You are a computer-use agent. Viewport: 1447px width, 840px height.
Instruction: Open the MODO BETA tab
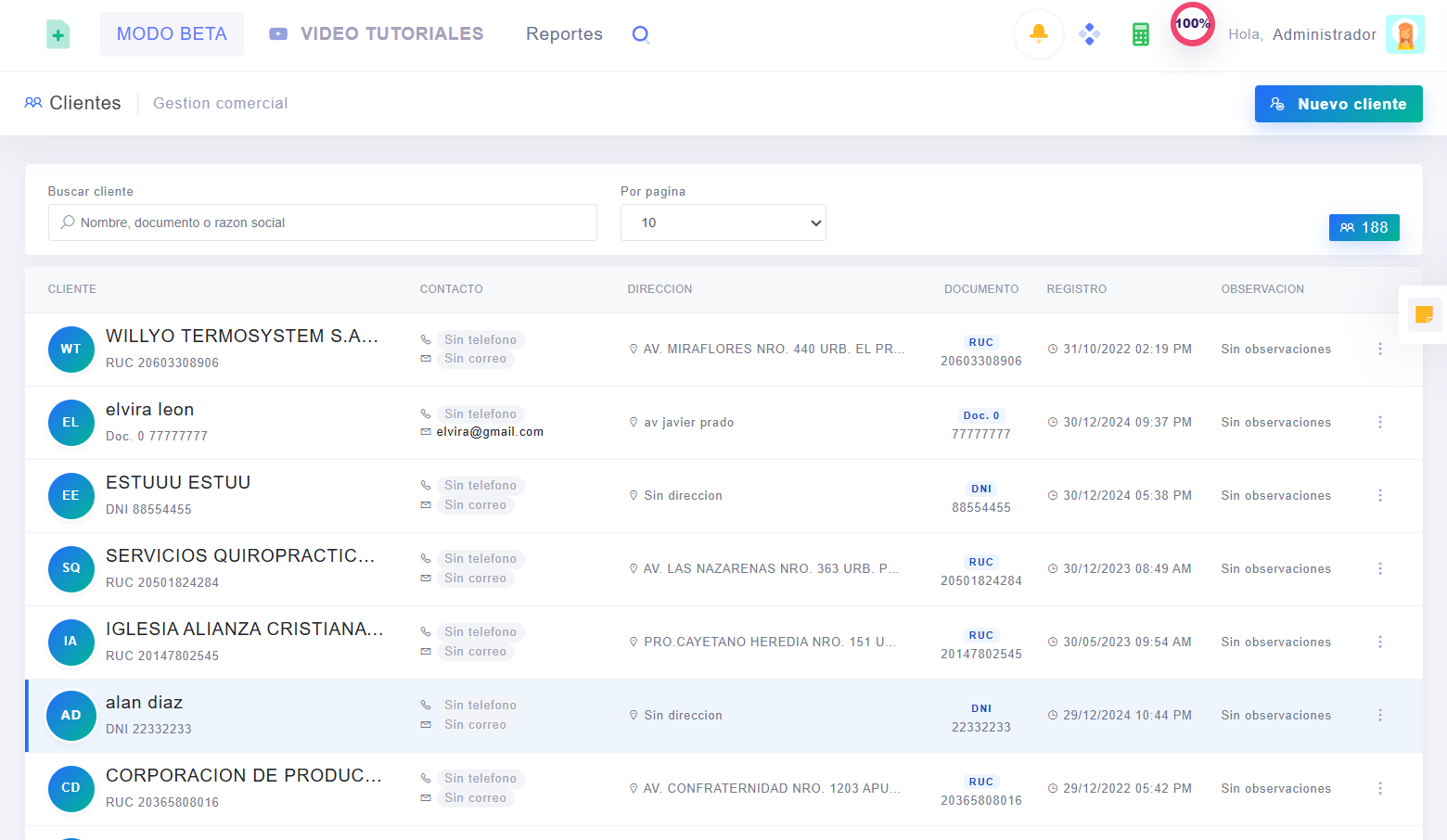(172, 34)
